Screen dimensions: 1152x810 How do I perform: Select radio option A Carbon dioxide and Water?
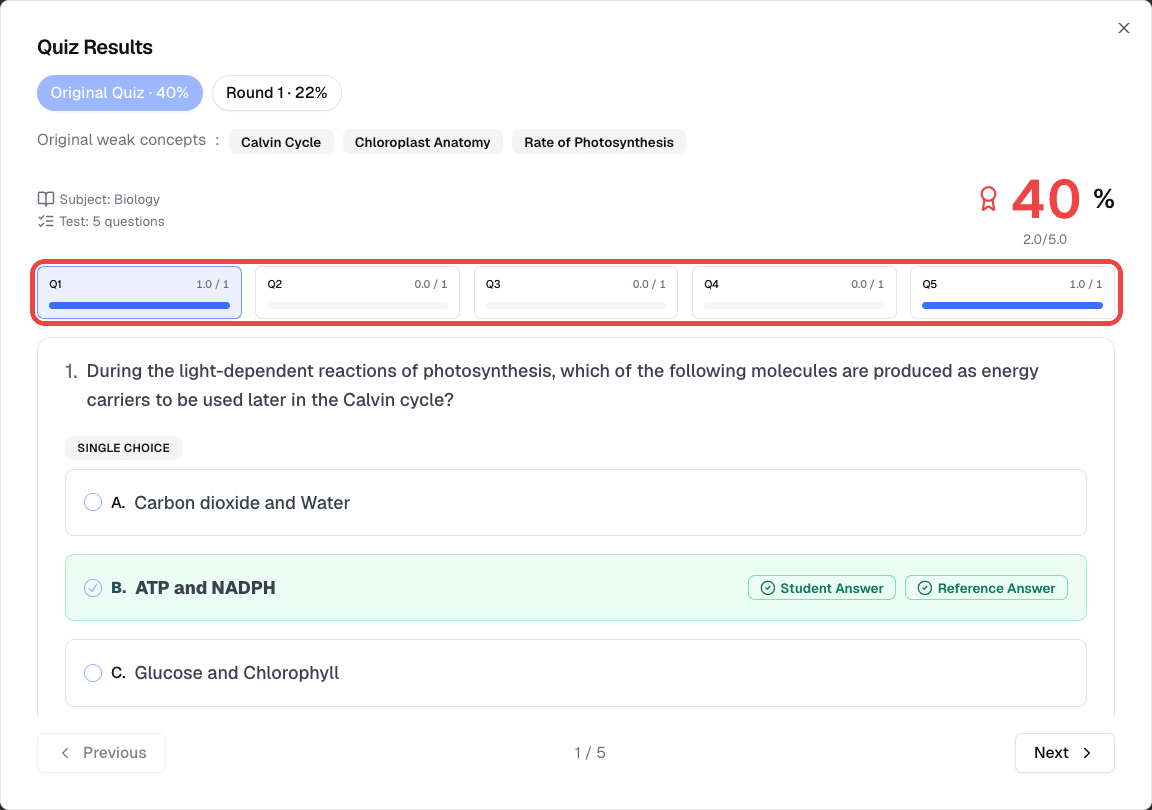point(93,502)
